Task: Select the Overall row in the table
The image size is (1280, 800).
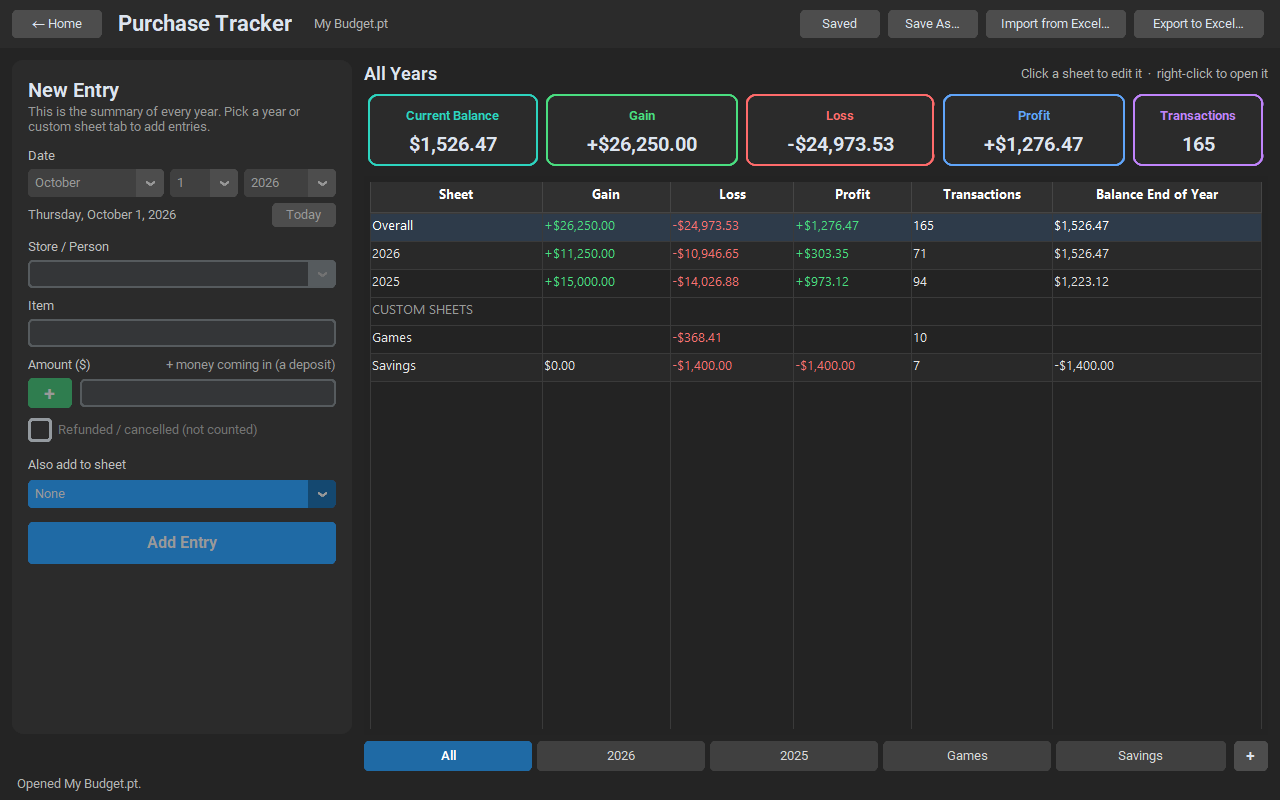Action: pyautogui.click(x=816, y=226)
